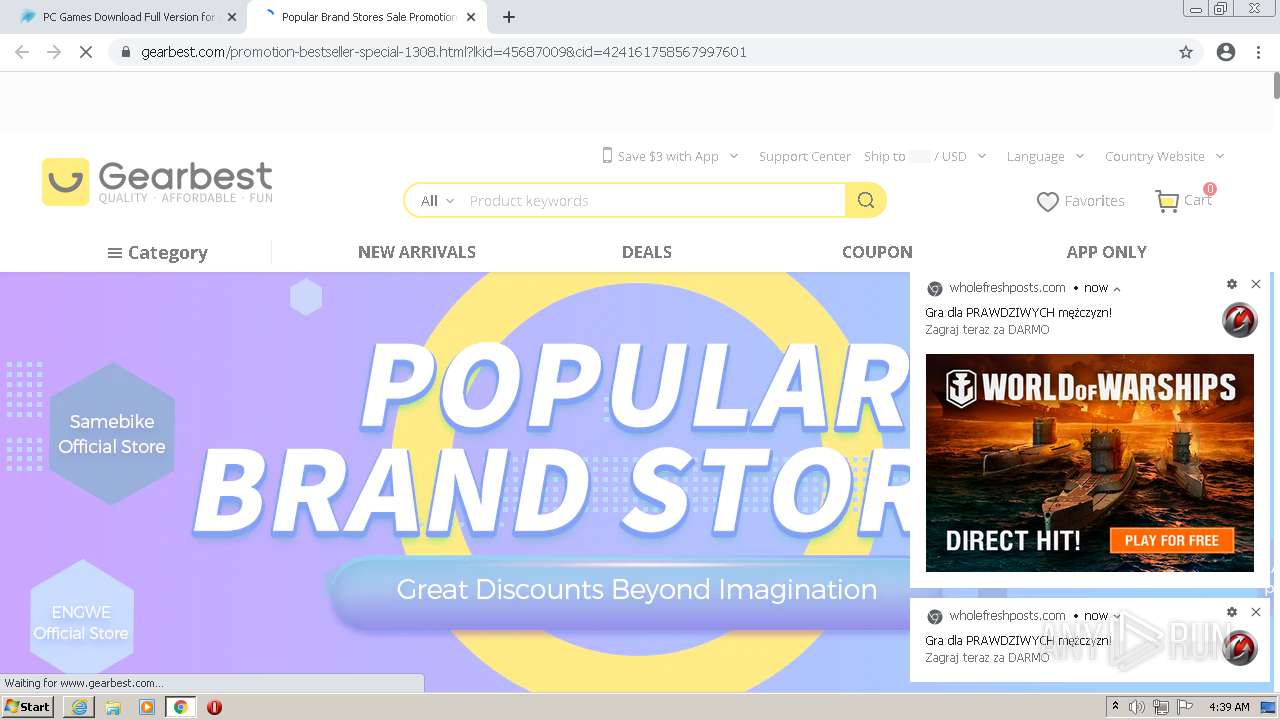The image size is (1280, 720).
Task: Click Popular Brand Stores banner
Action: click(455, 480)
